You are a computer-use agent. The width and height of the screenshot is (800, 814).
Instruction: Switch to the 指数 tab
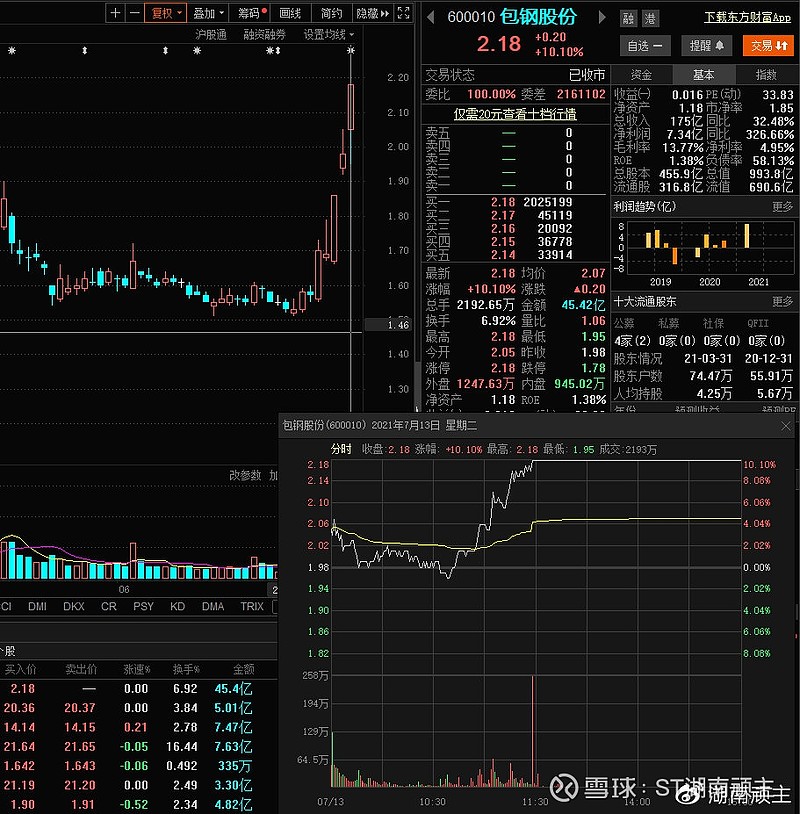(x=766, y=75)
